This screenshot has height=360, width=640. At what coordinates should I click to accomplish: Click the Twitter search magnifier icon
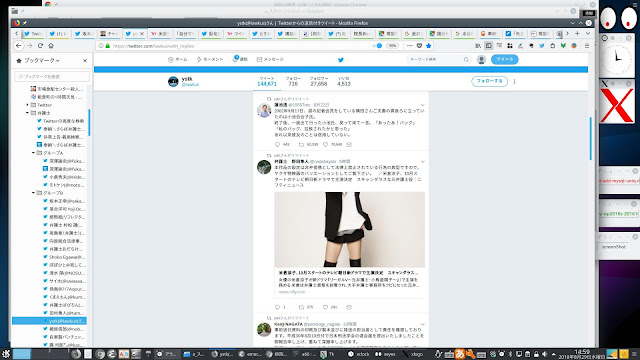(x=466, y=60)
